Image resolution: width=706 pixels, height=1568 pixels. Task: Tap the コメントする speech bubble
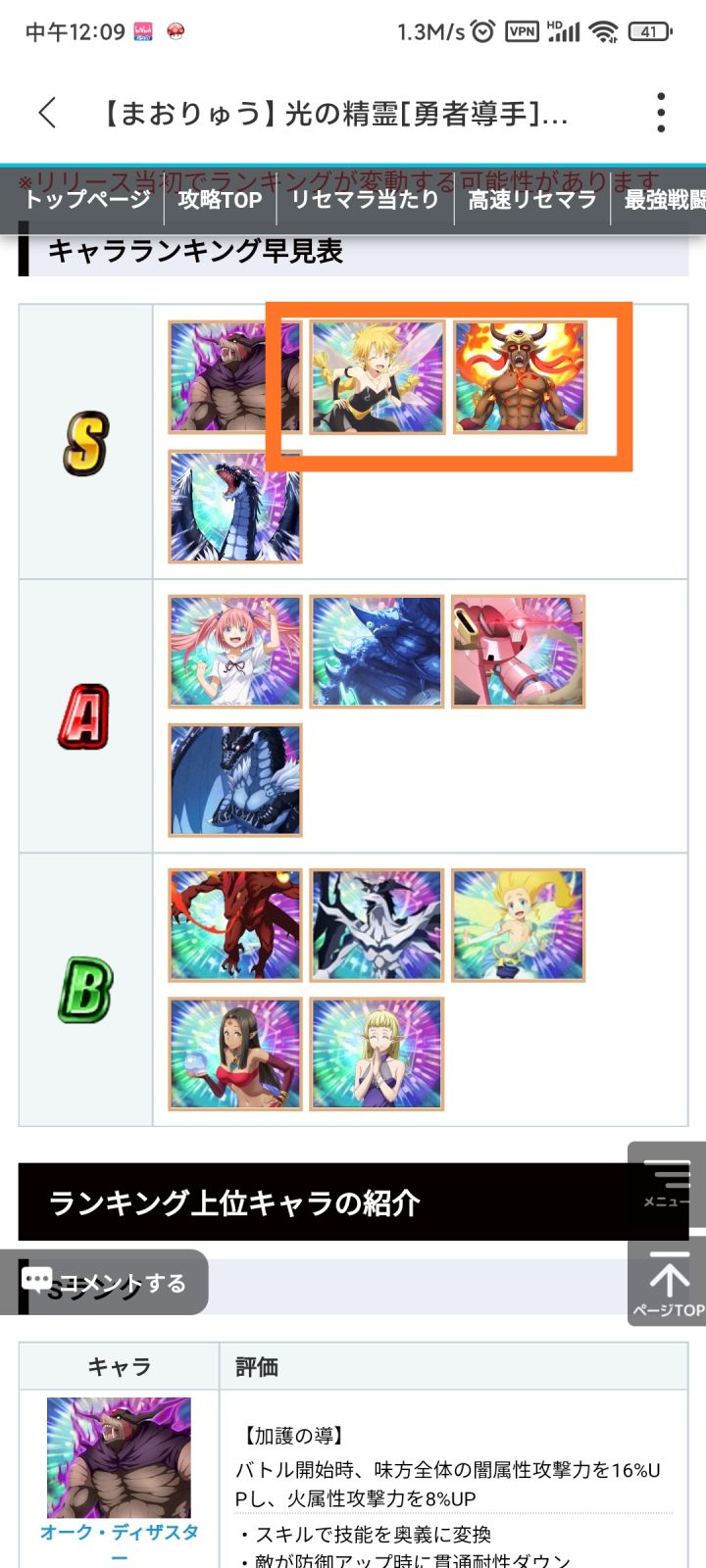104,1283
